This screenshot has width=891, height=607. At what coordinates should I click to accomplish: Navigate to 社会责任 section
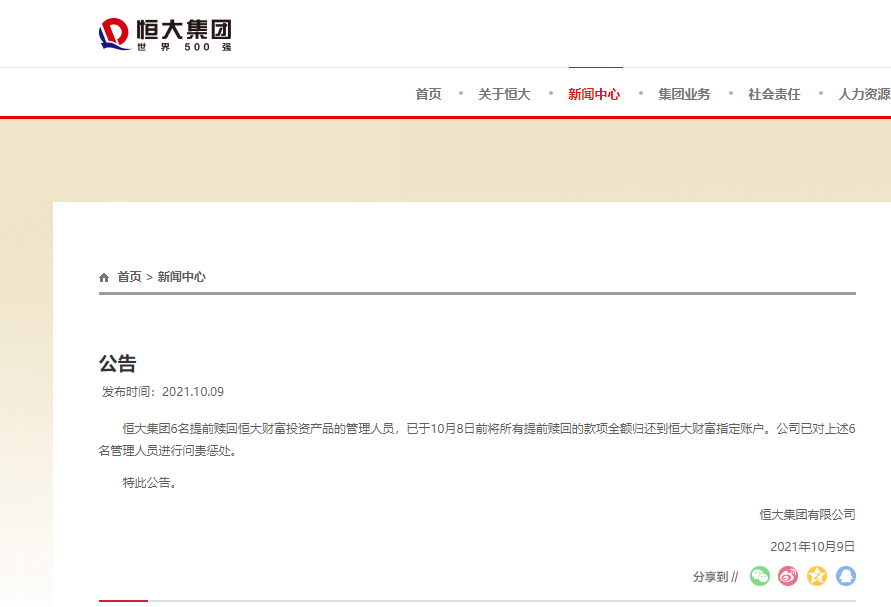(774, 94)
